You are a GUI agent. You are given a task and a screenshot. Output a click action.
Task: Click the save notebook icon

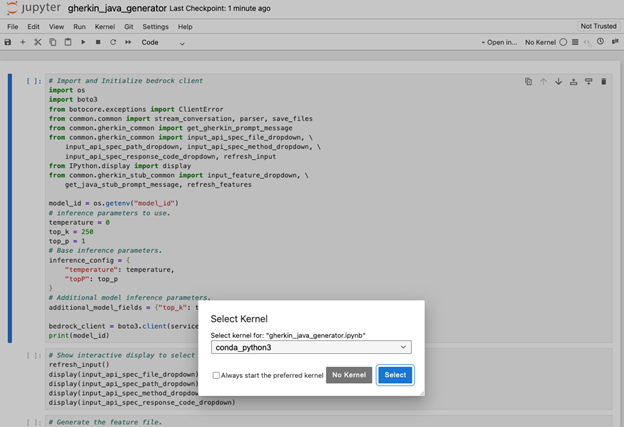(x=9, y=43)
